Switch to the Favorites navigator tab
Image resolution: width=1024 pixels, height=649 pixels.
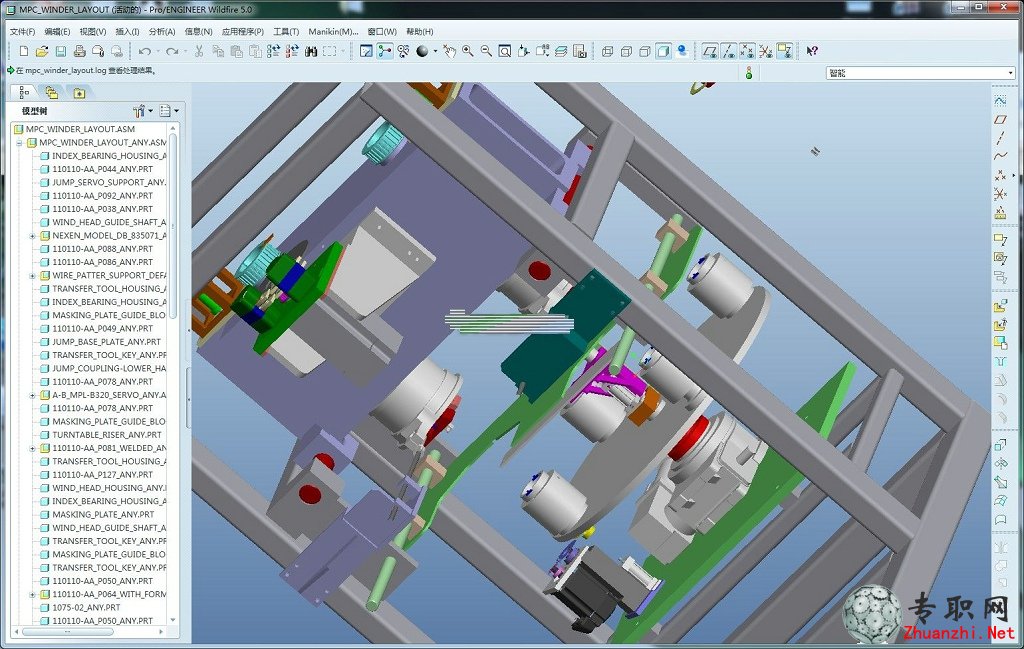point(79,93)
